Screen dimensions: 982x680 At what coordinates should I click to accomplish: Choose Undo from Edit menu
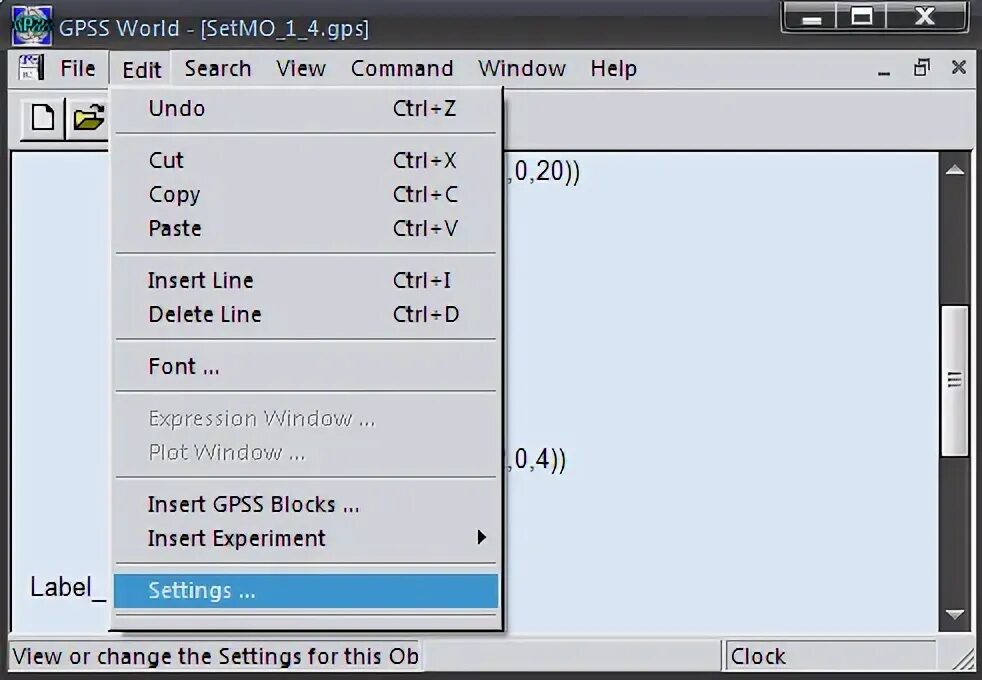coord(306,108)
